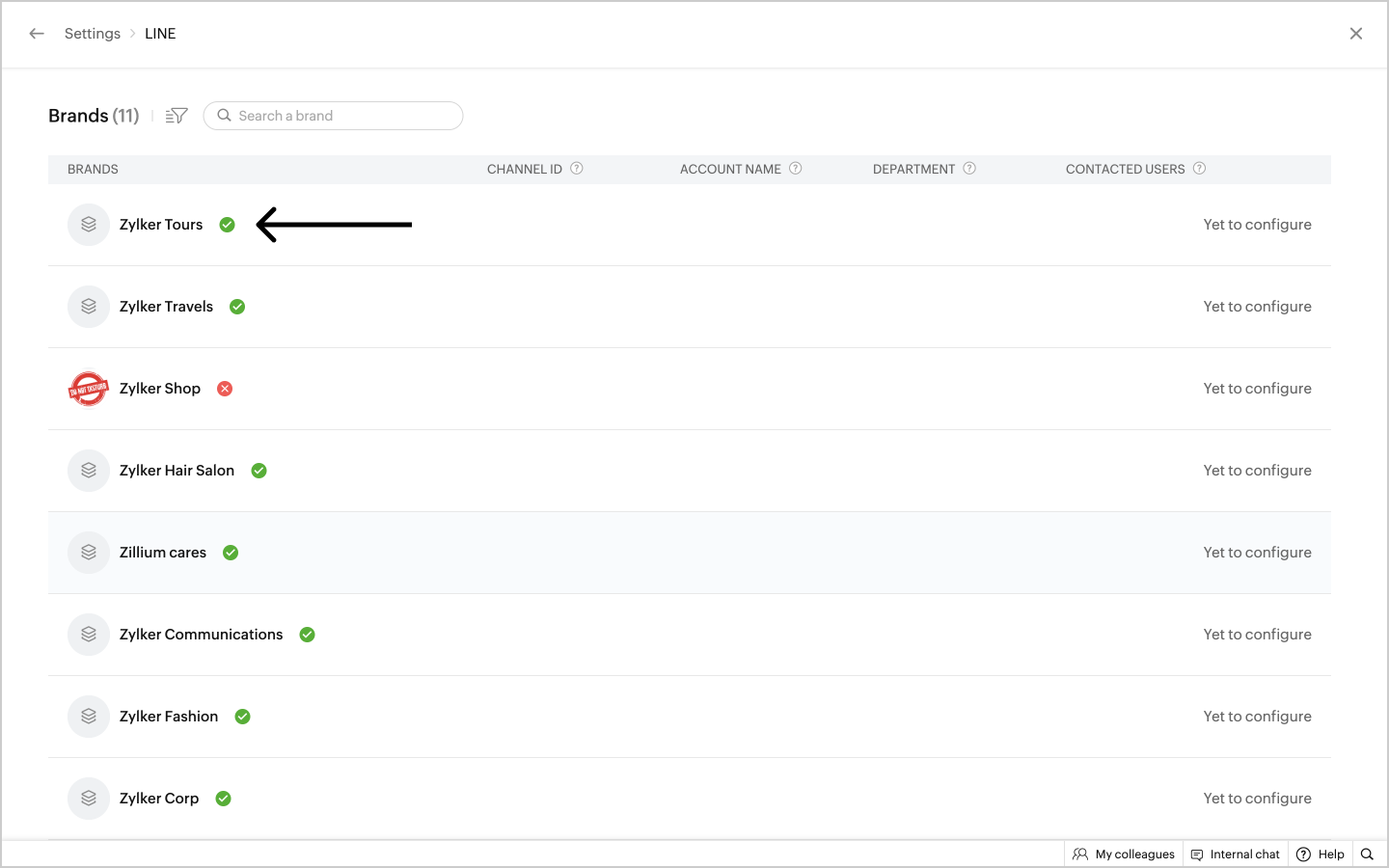
Task: Open the Zylker Tours brand name
Action: point(161,225)
